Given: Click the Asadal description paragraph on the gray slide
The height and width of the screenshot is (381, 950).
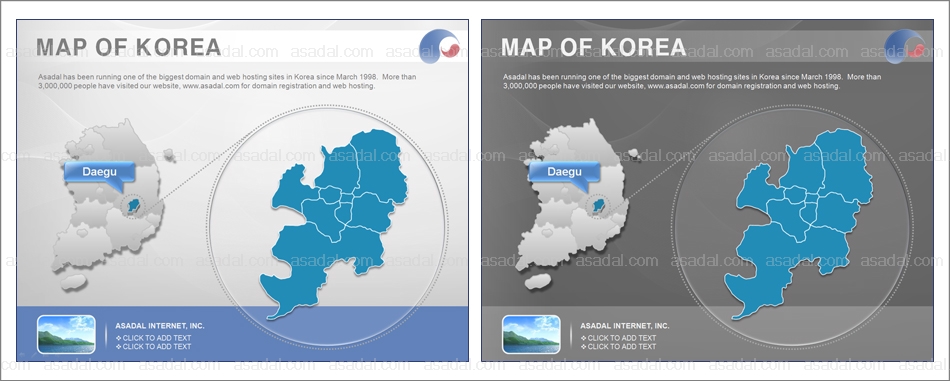Looking at the screenshot, I should pyautogui.click(x=693, y=82).
